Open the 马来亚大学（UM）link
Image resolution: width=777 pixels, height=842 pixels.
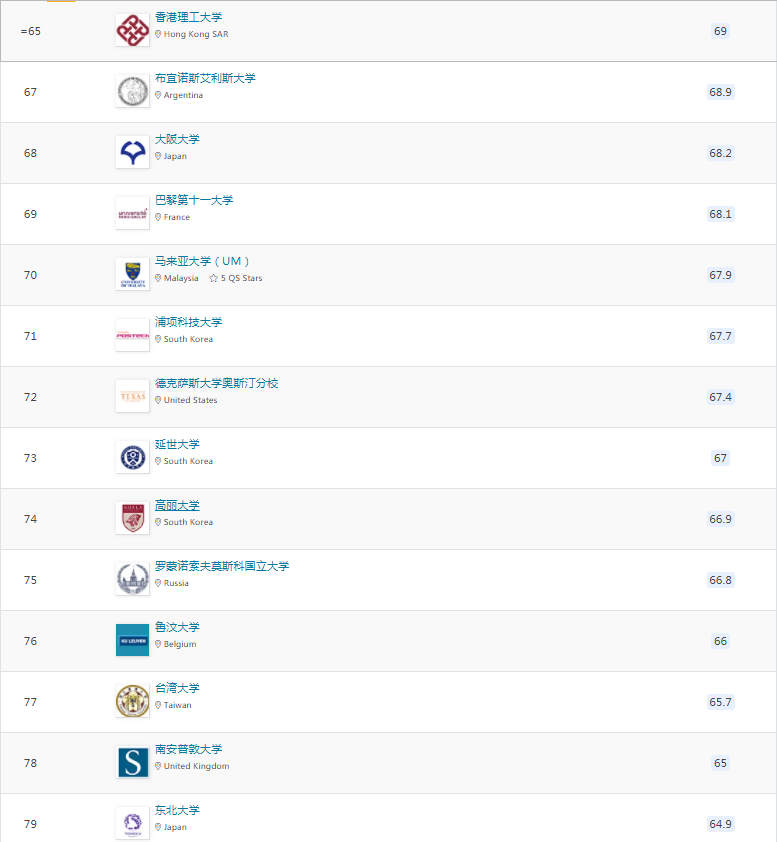coord(202,261)
